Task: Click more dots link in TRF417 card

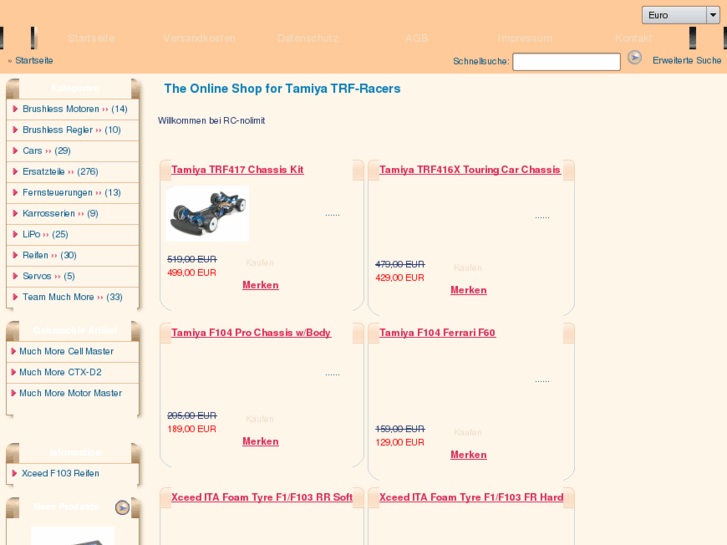Action: click(x=332, y=215)
